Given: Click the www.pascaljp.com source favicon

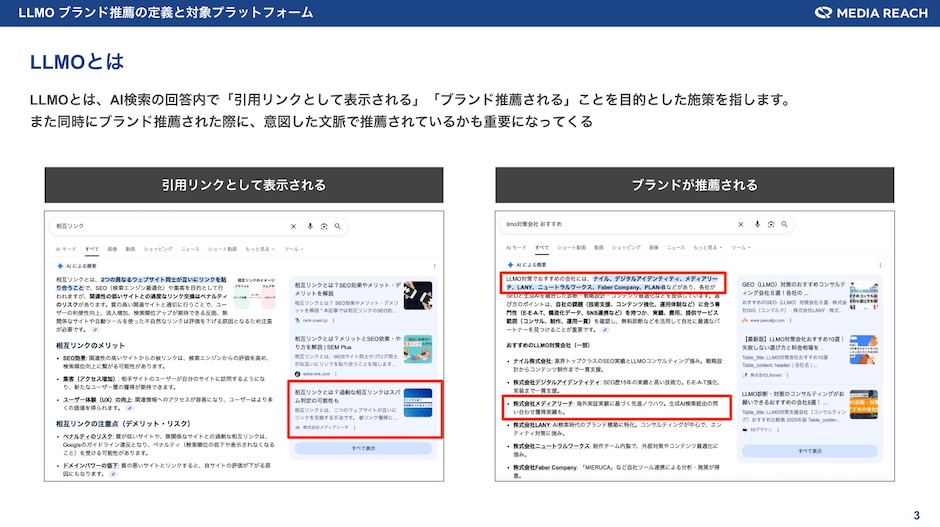Looking at the screenshot, I should coord(745,321).
